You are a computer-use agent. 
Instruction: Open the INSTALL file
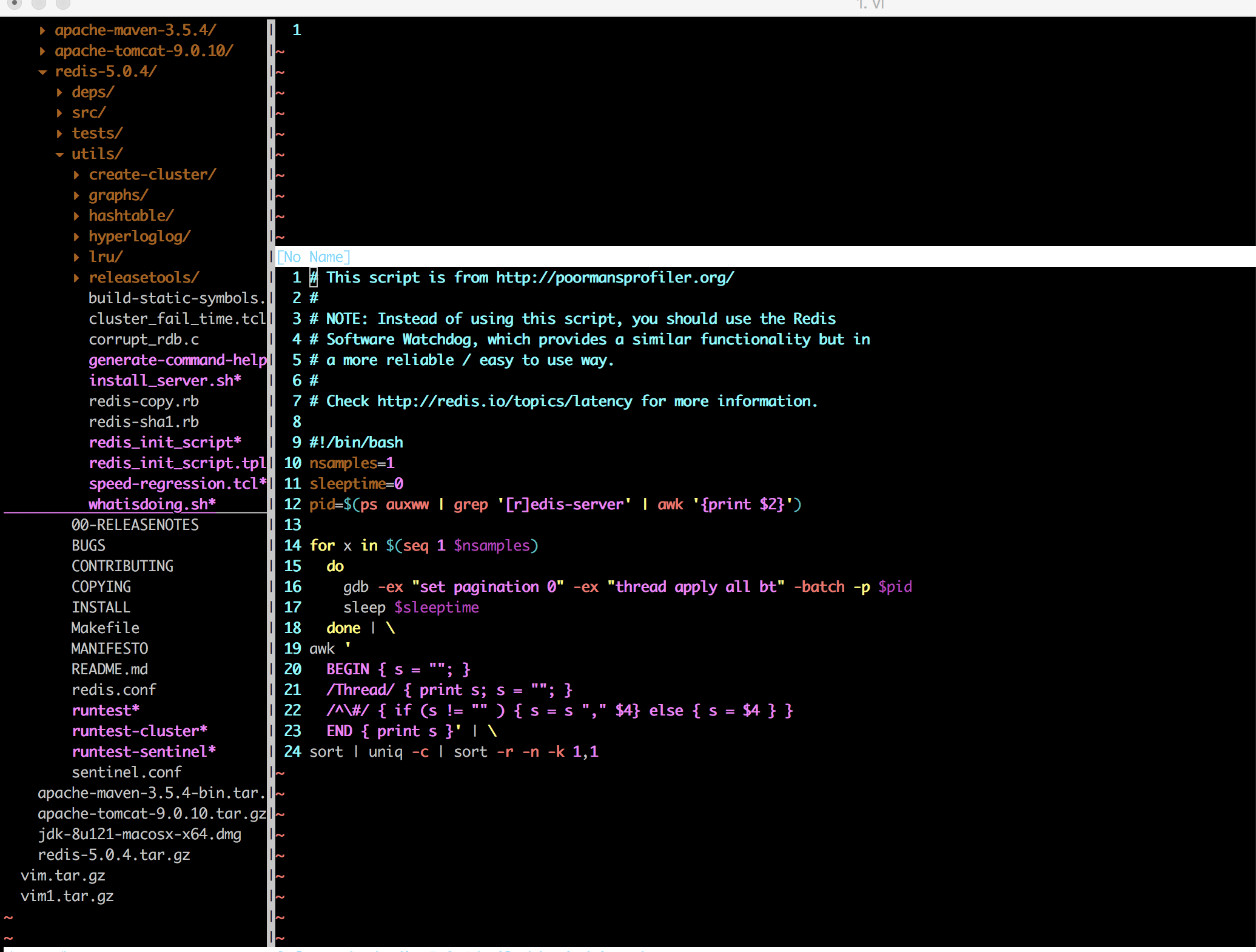coord(101,608)
